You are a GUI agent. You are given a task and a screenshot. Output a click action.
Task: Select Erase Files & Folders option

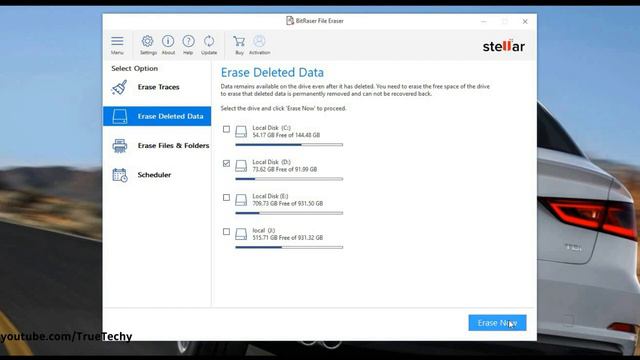point(157,146)
